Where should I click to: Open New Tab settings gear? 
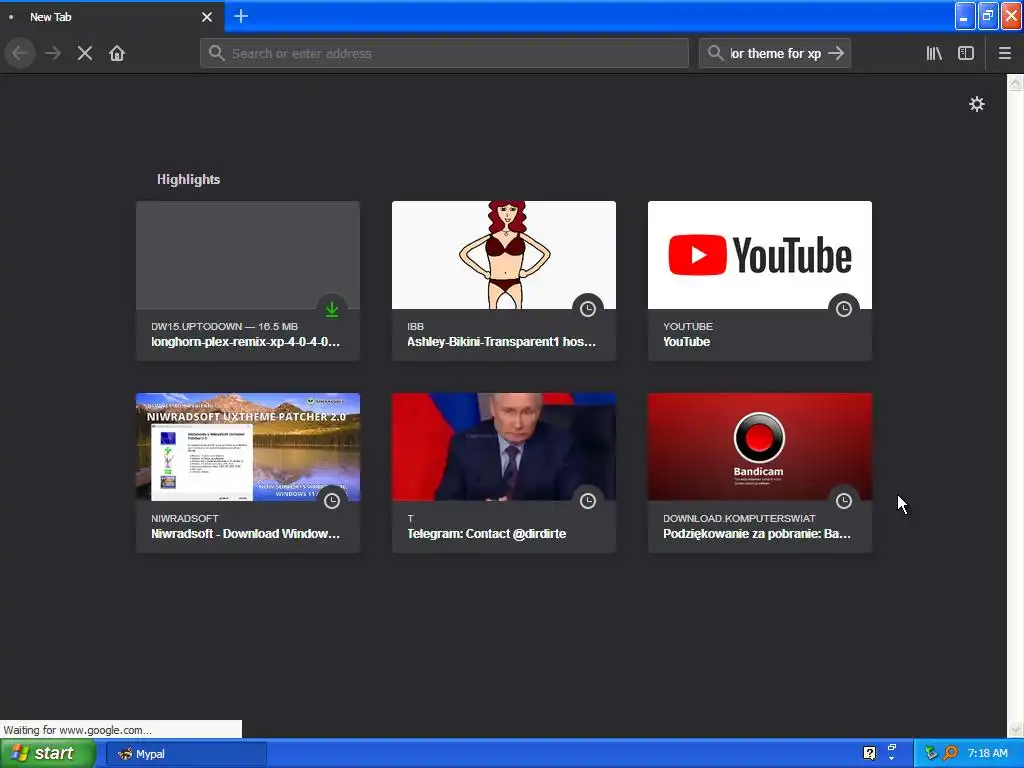[977, 104]
